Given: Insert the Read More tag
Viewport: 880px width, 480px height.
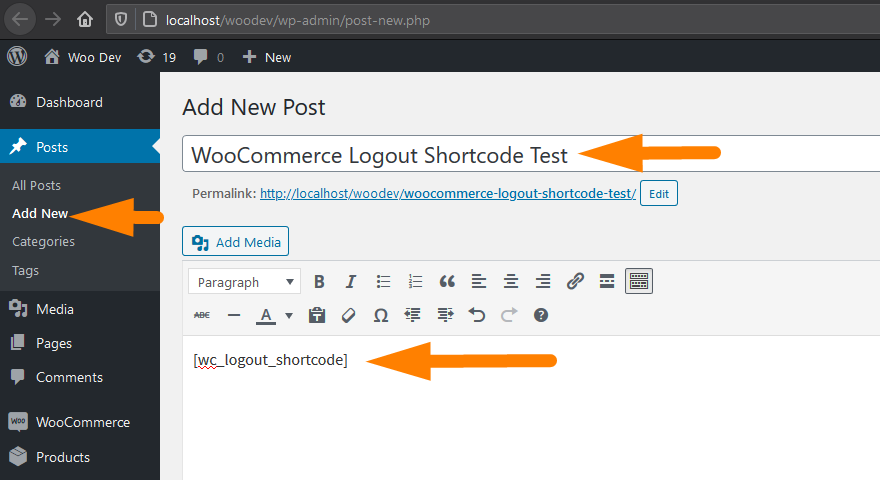Looking at the screenshot, I should click(x=607, y=281).
